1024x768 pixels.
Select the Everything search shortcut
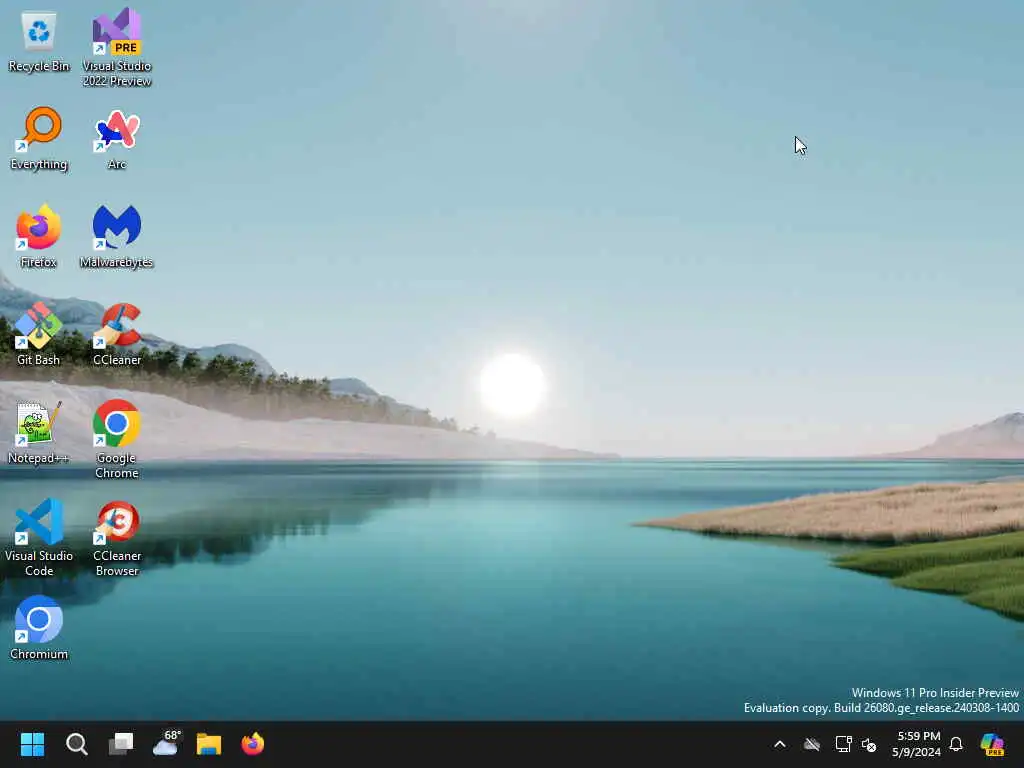39,138
